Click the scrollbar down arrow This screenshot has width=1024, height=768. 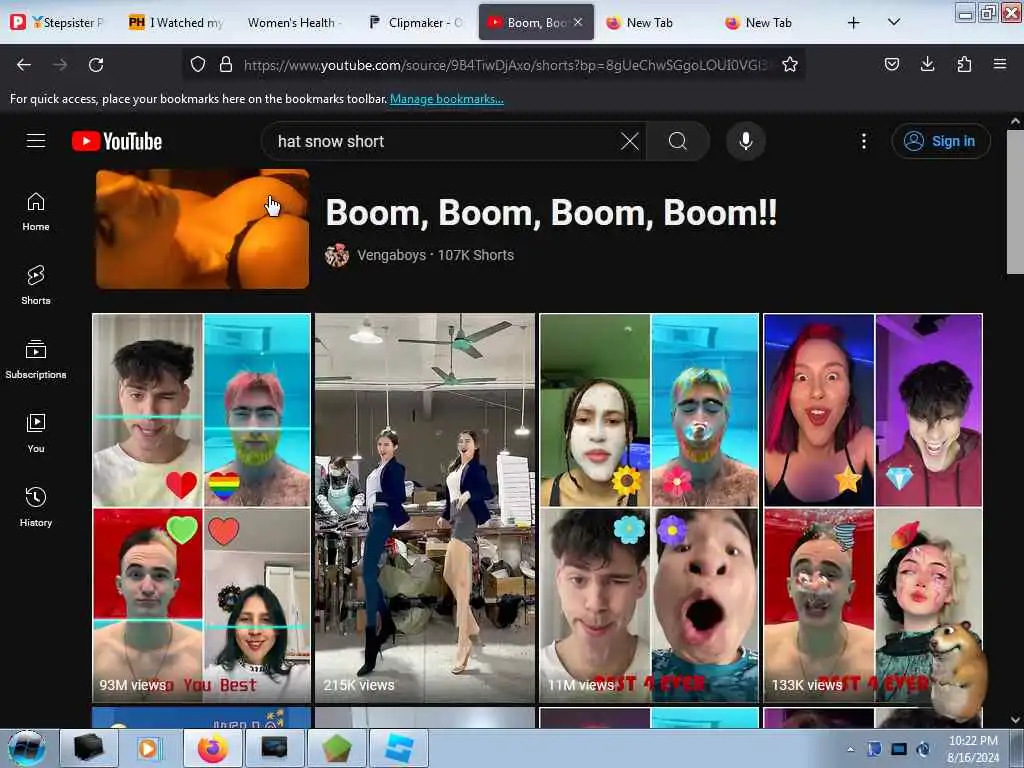point(1015,720)
